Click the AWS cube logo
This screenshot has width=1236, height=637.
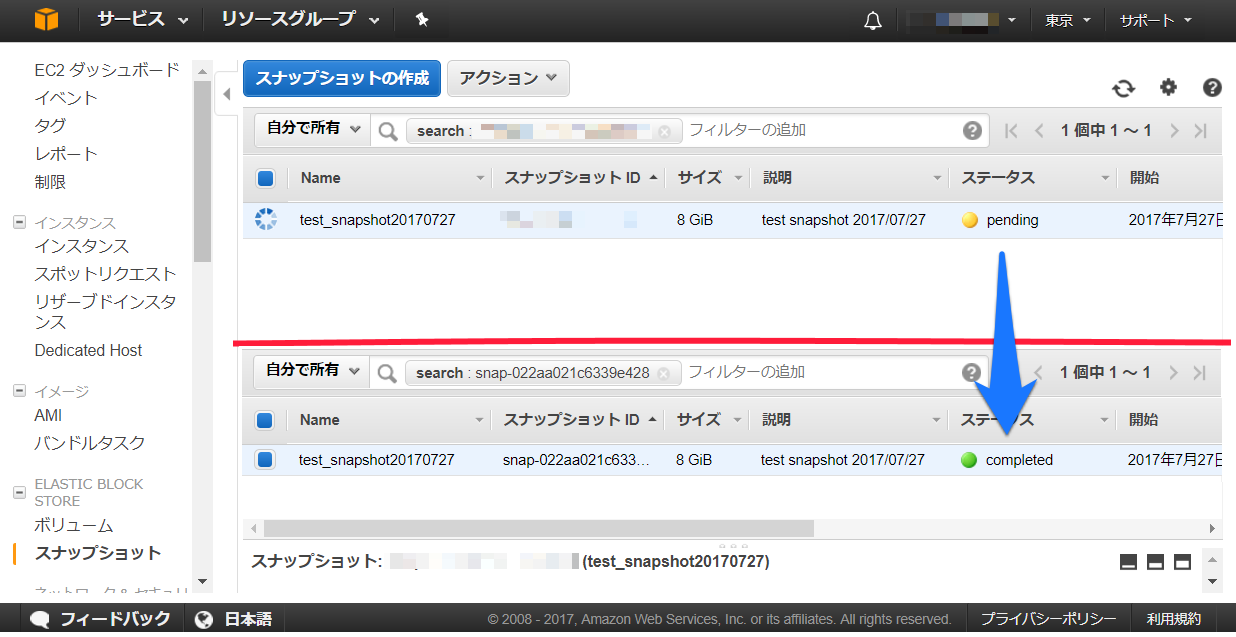(x=46, y=20)
